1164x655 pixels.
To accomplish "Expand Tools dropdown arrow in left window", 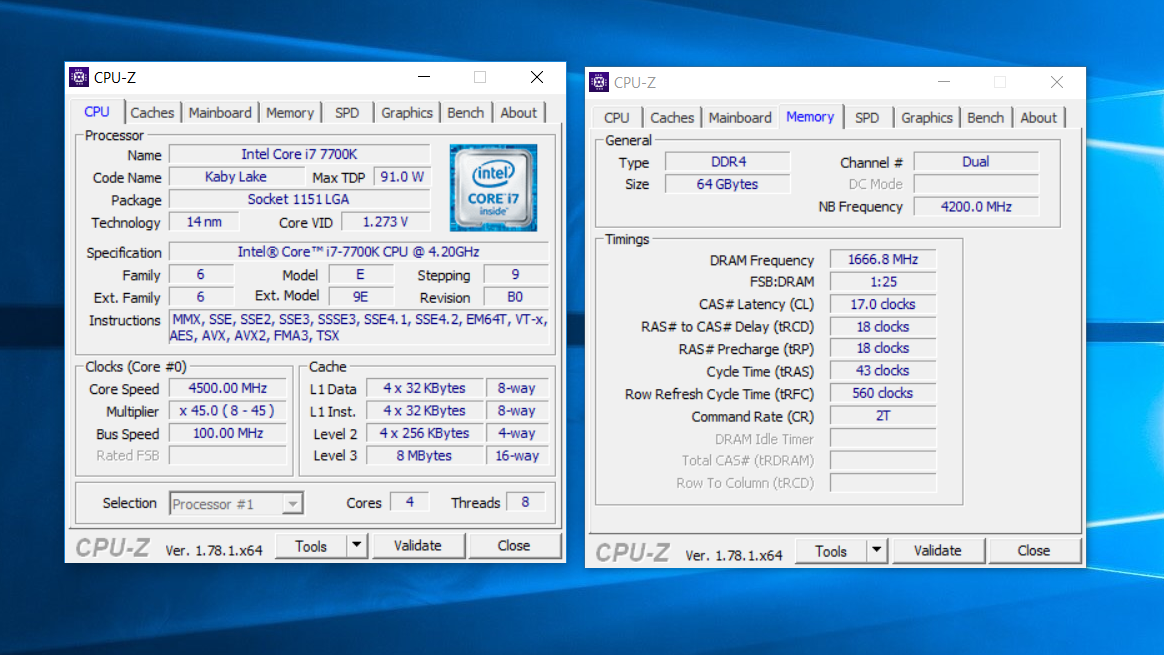I will point(357,546).
